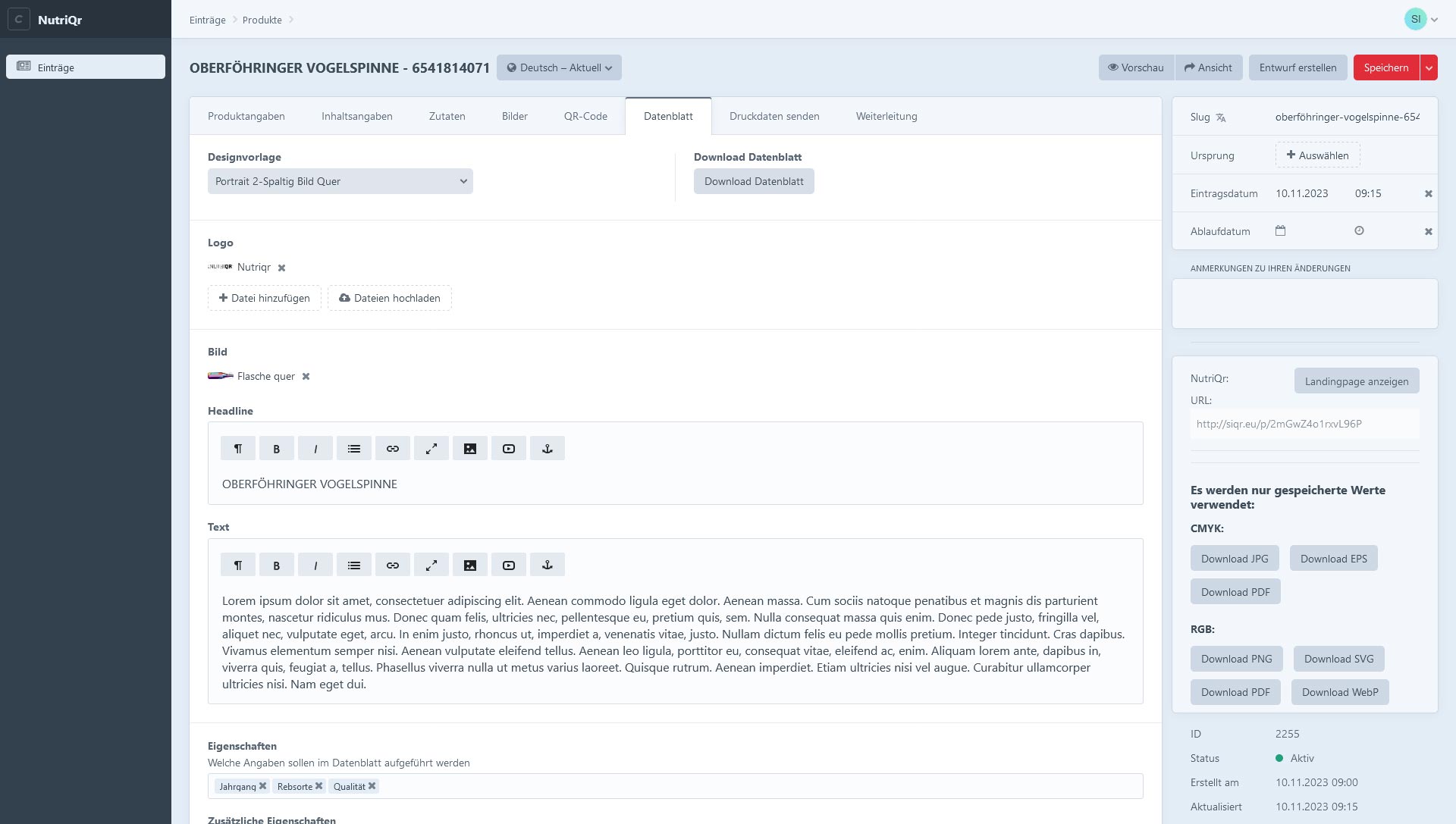Screen dimensions: 1456x824
Task: Open Deutsch – Aktuell language dropdown
Action: tap(559, 67)
